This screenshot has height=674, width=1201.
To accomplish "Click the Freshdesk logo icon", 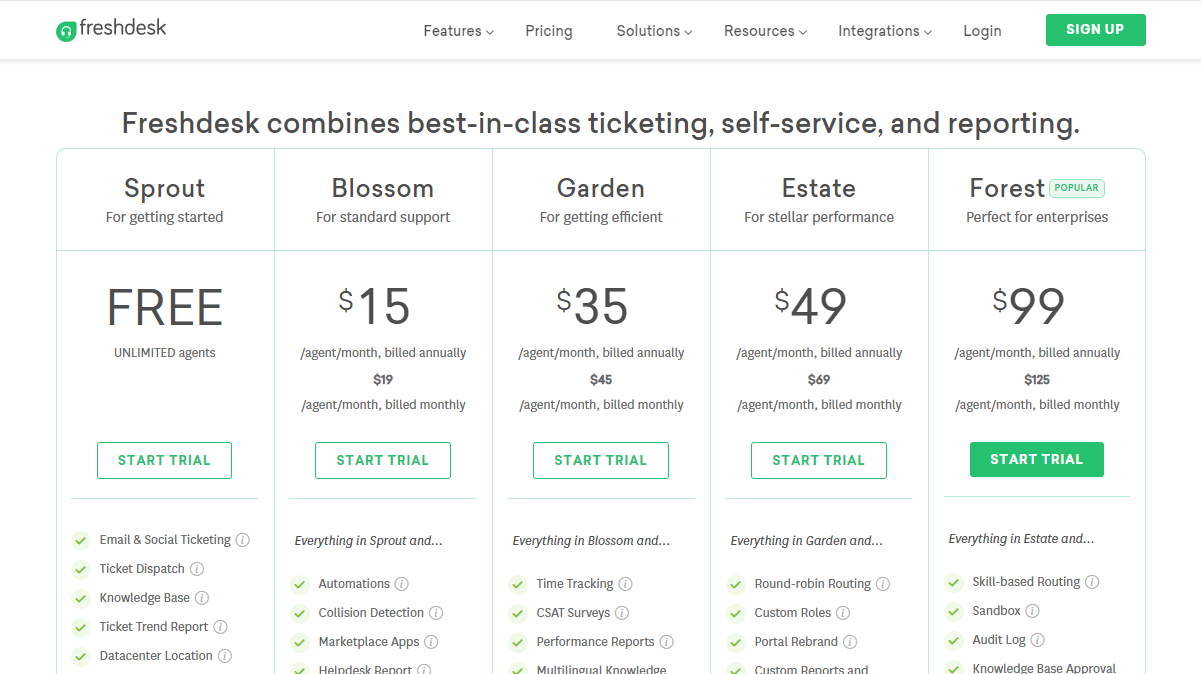I will (67, 30).
